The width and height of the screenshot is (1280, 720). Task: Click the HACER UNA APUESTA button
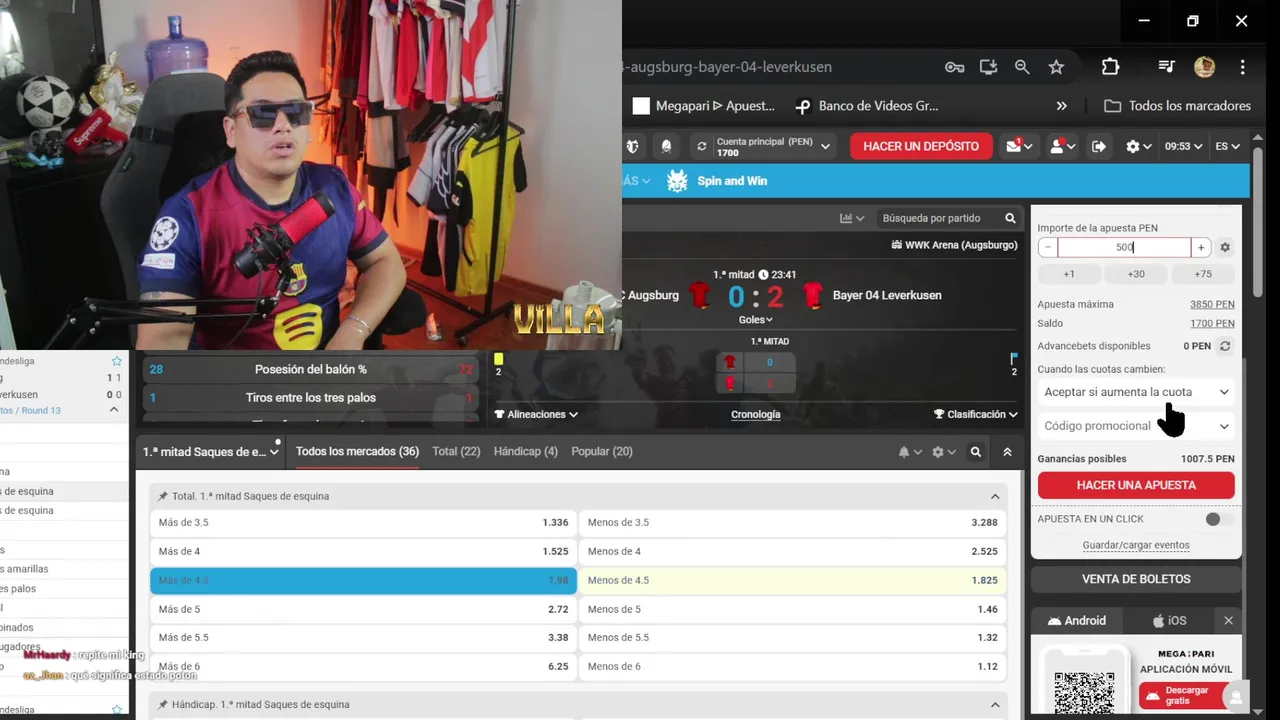[1136, 485]
